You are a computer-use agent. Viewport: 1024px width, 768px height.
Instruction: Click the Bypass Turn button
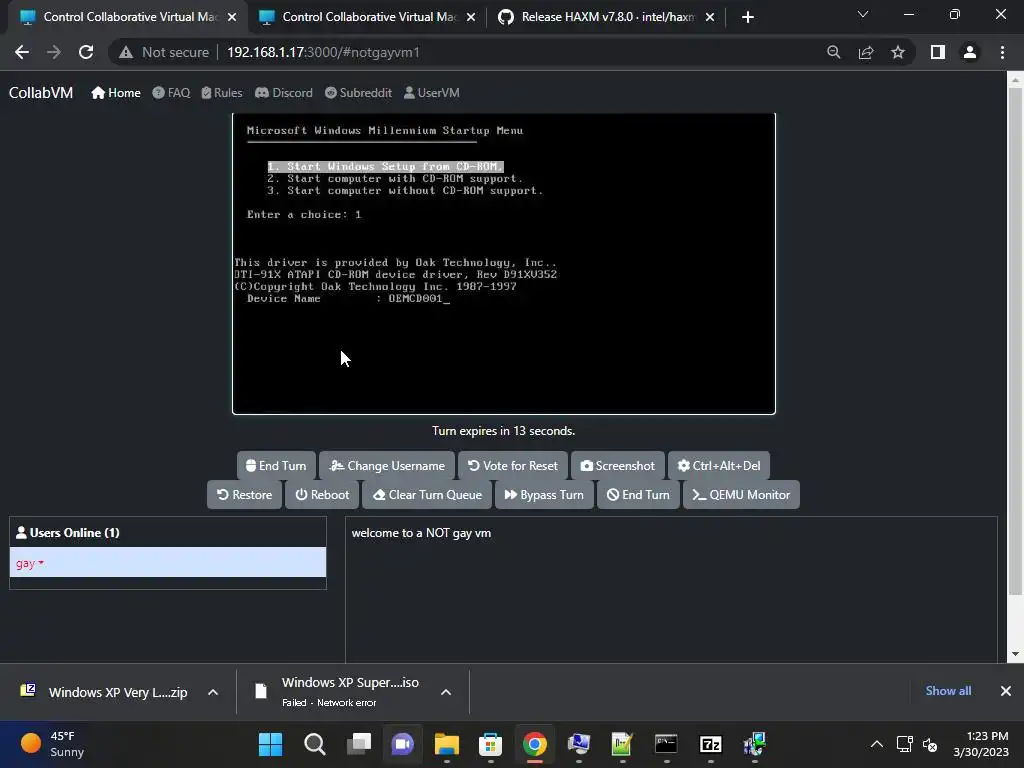click(544, 494)
